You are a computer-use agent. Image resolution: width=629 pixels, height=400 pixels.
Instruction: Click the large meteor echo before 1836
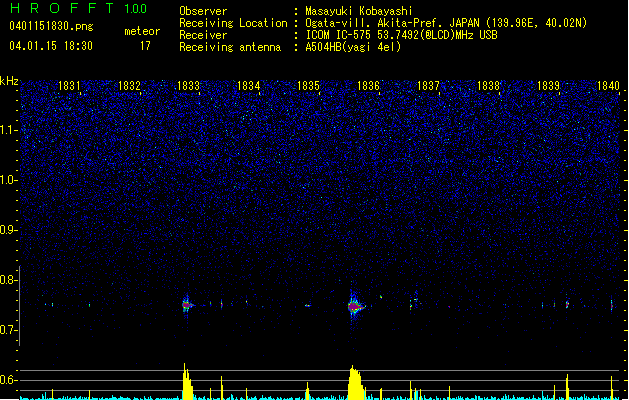click(354, 307)
